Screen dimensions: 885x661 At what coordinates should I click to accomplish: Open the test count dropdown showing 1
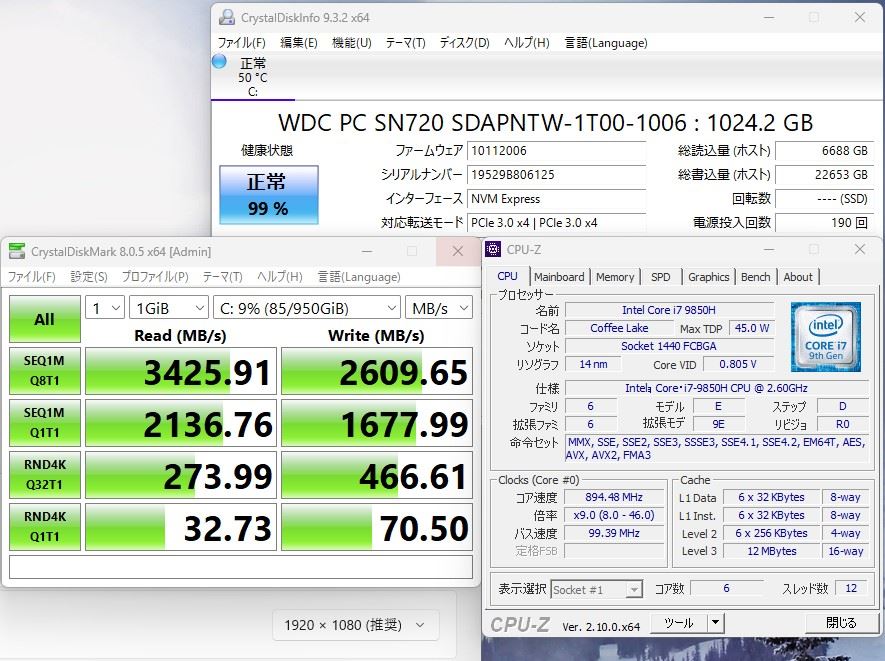tap(105, 308)
